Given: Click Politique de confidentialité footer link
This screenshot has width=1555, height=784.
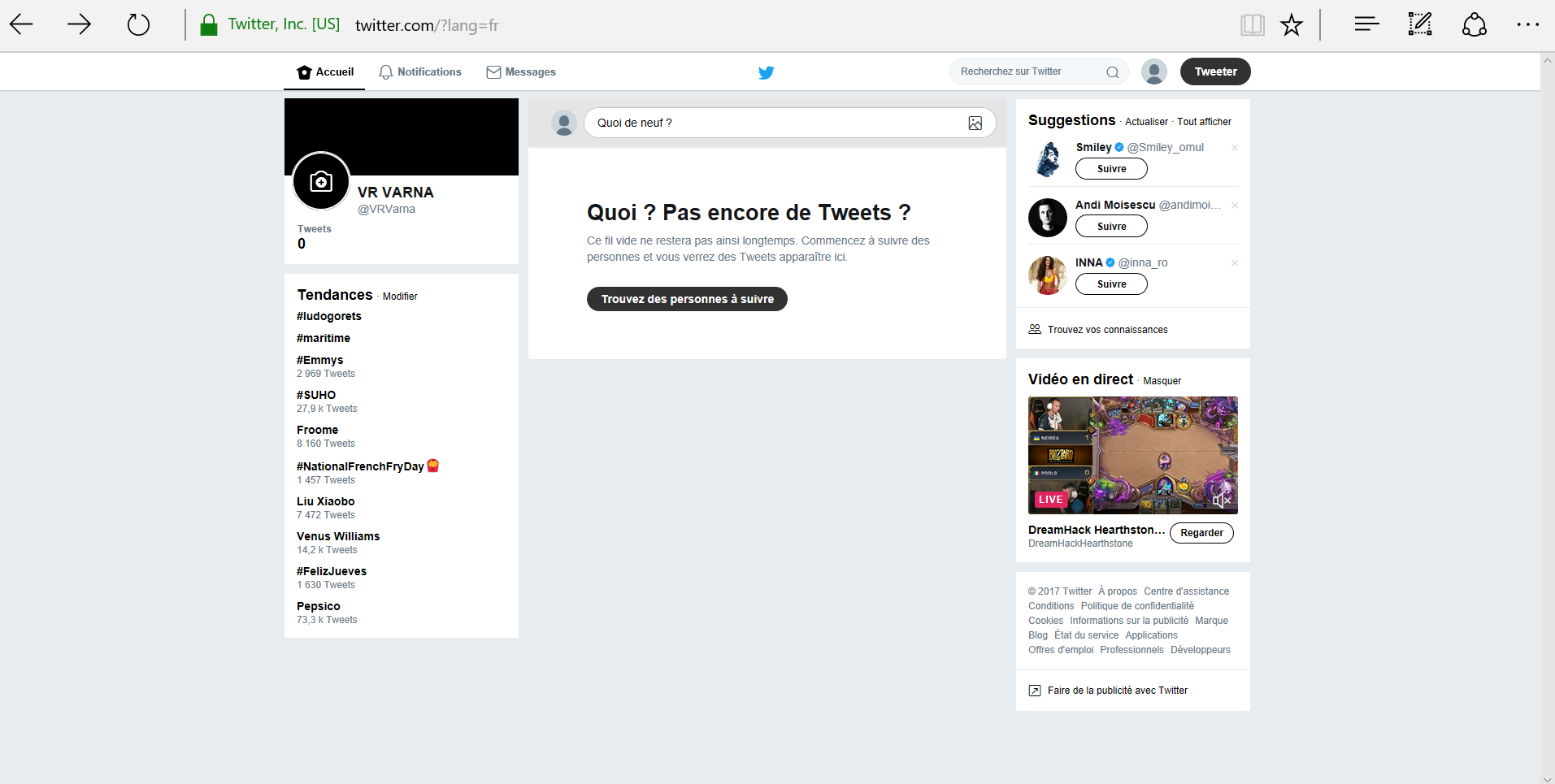Looking at the screenshot, I should 1137,606.
